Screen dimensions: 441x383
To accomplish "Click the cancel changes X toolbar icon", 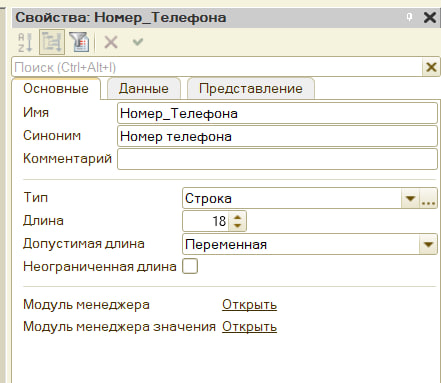I will coord(111,42).
